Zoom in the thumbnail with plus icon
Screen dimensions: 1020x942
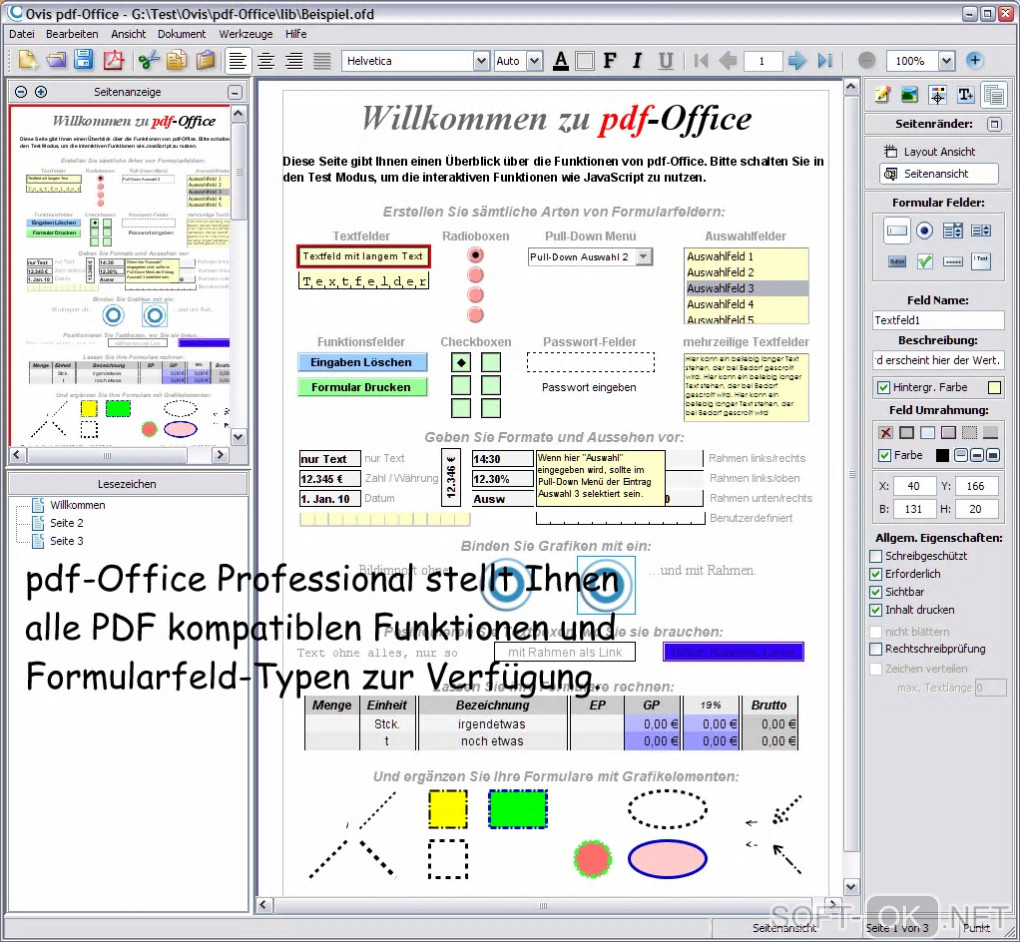(41, 92)
